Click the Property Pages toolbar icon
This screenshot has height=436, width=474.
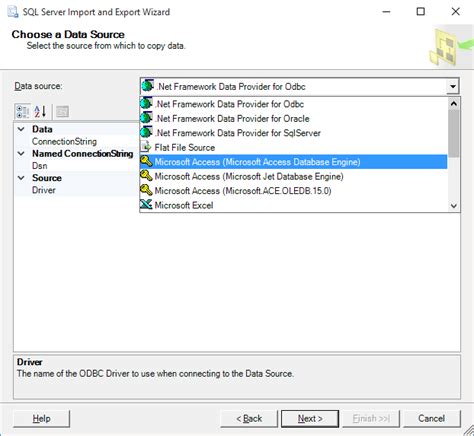pyautogui.click(x=62, y=111)
